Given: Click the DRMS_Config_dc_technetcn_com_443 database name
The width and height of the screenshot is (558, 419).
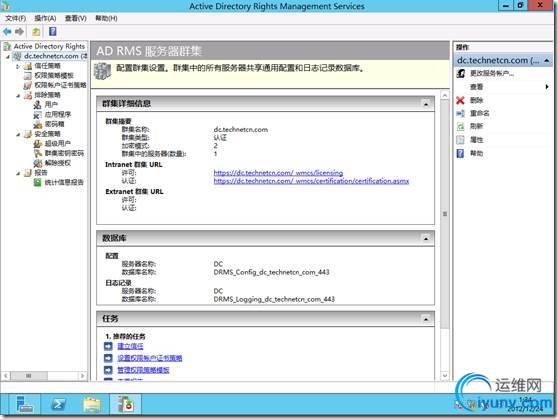Looking at the screenshot, I should coord(271,272).
